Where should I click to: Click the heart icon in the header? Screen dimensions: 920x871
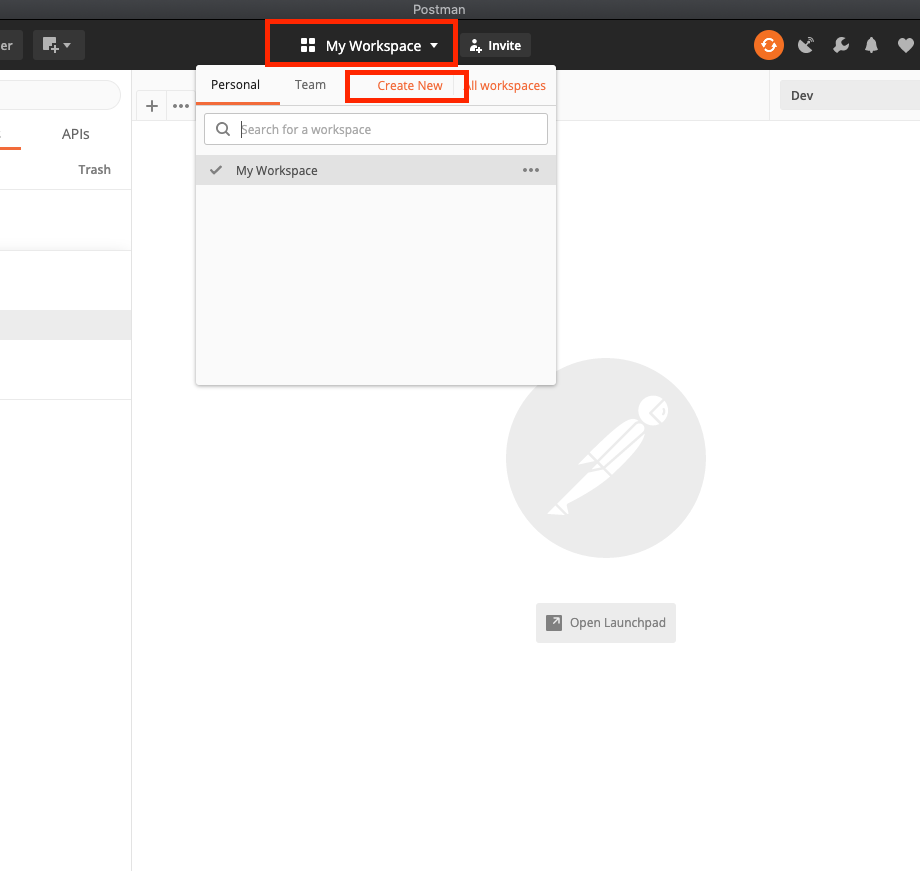[905, 45]
